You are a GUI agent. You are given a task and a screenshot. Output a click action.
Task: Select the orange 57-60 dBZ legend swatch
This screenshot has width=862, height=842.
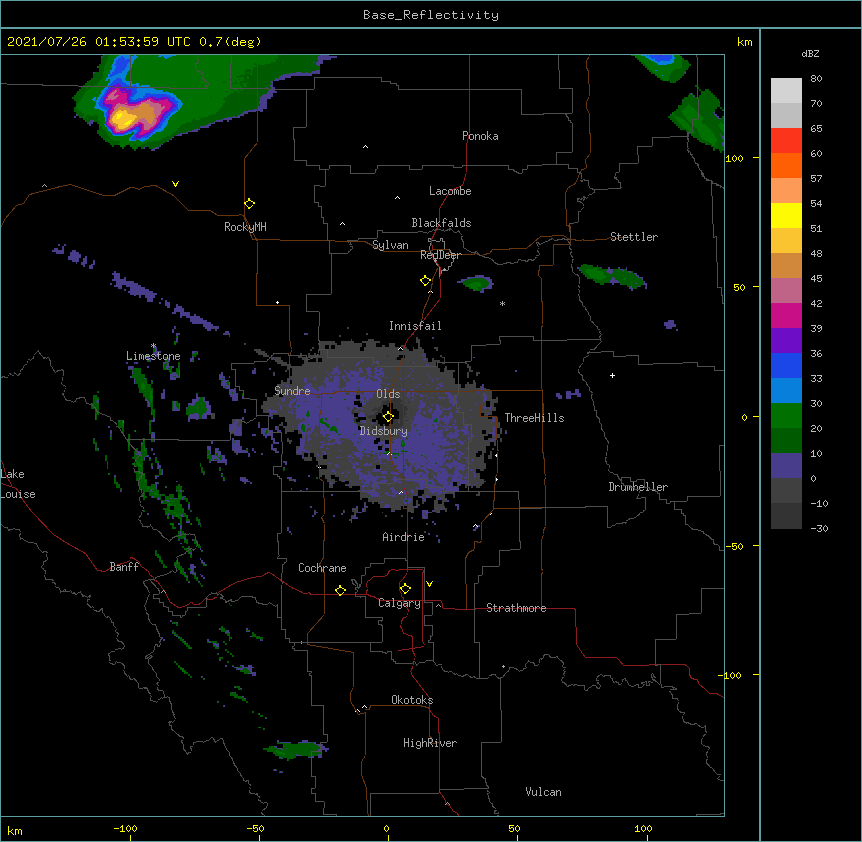tap(786, 165)
